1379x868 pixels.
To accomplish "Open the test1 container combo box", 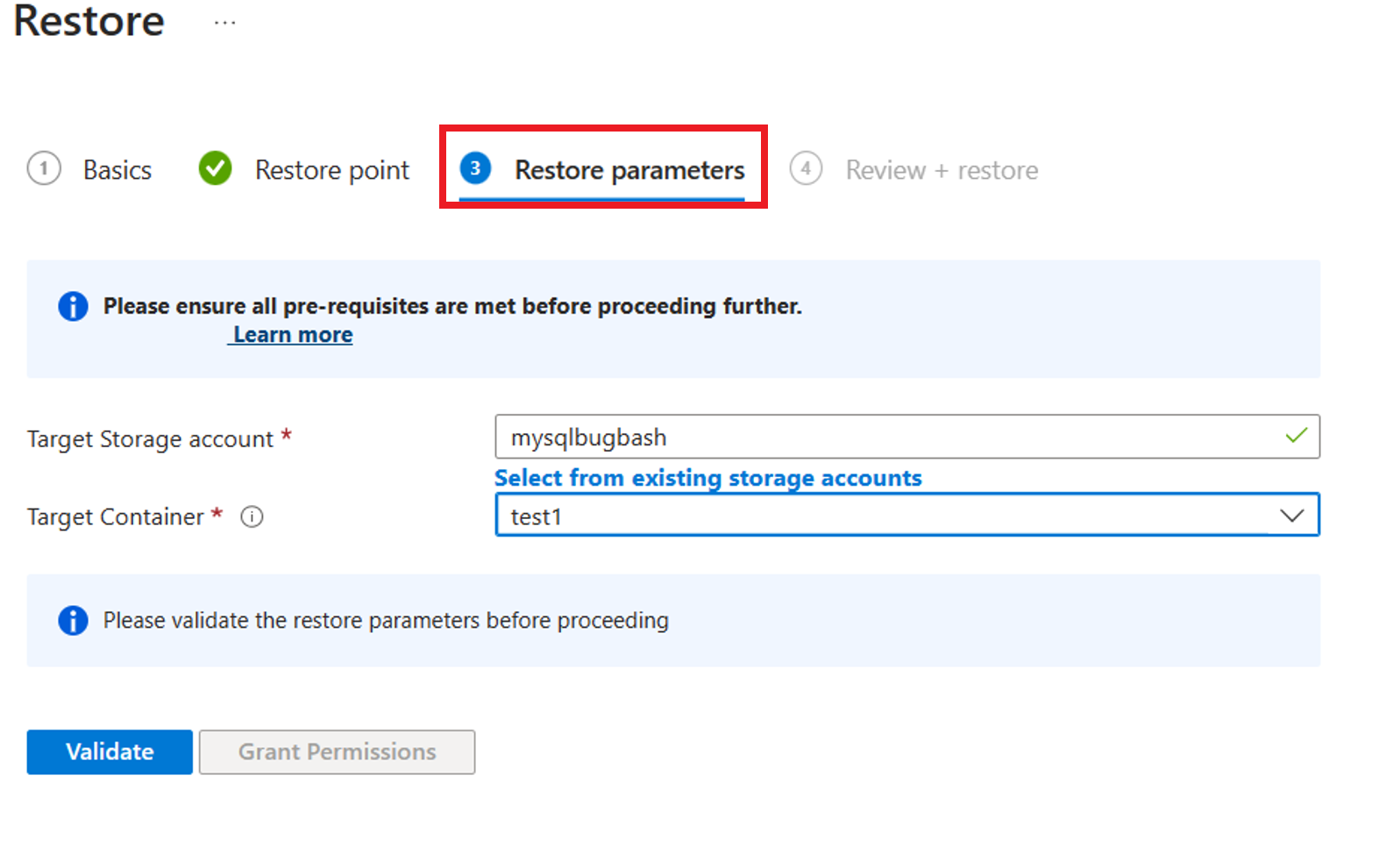I will (906, 515).
